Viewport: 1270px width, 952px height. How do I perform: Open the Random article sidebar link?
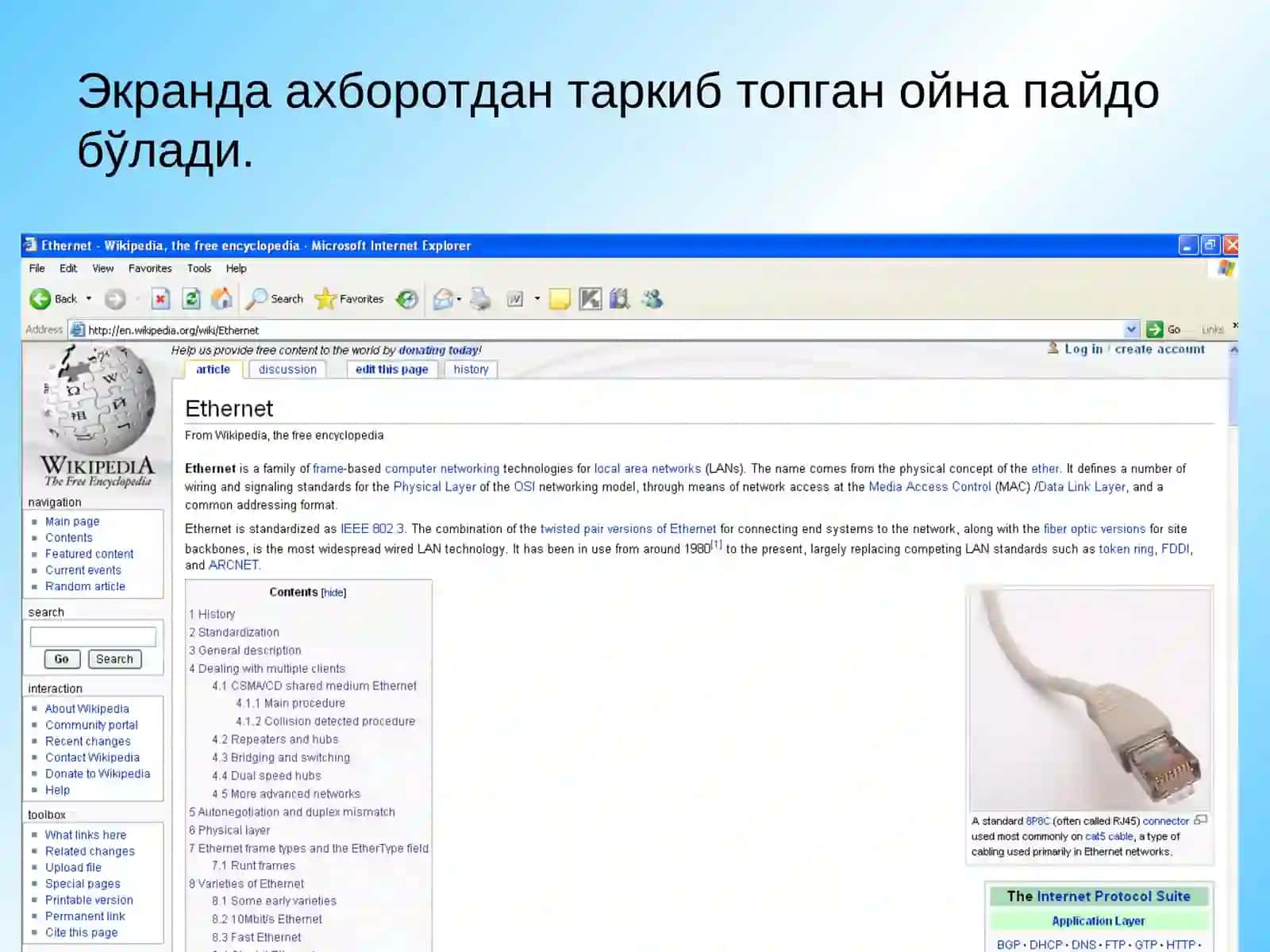85,586
